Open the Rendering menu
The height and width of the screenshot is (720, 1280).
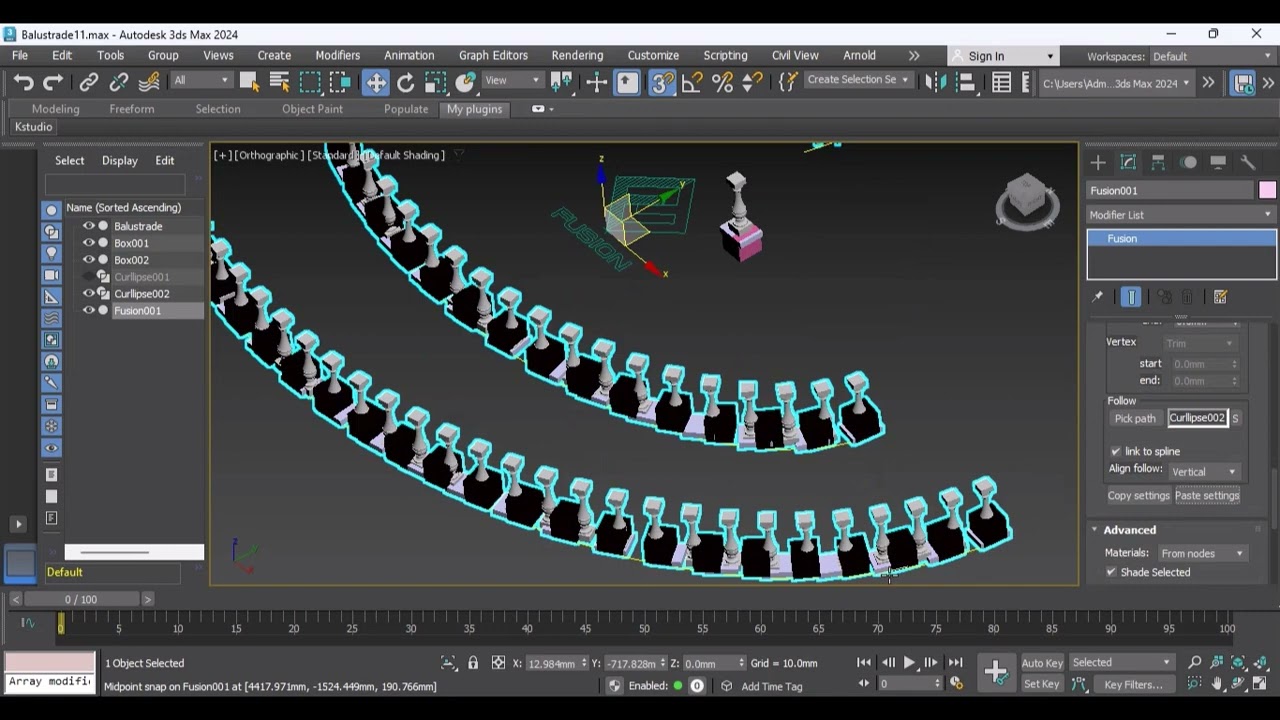[x=577, y=55]
